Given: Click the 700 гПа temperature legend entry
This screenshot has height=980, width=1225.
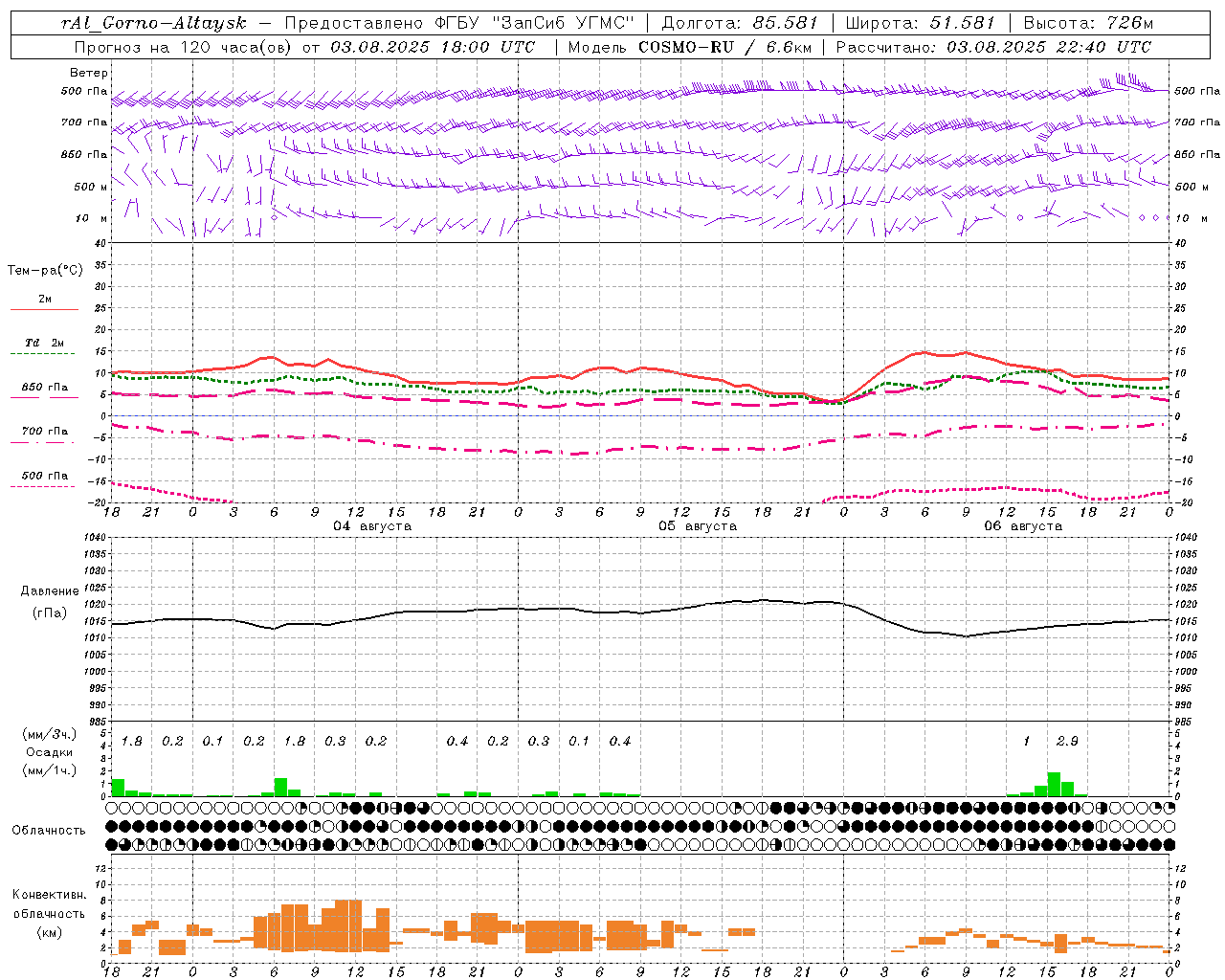Looking at the screenshot, I should (44, 431).
